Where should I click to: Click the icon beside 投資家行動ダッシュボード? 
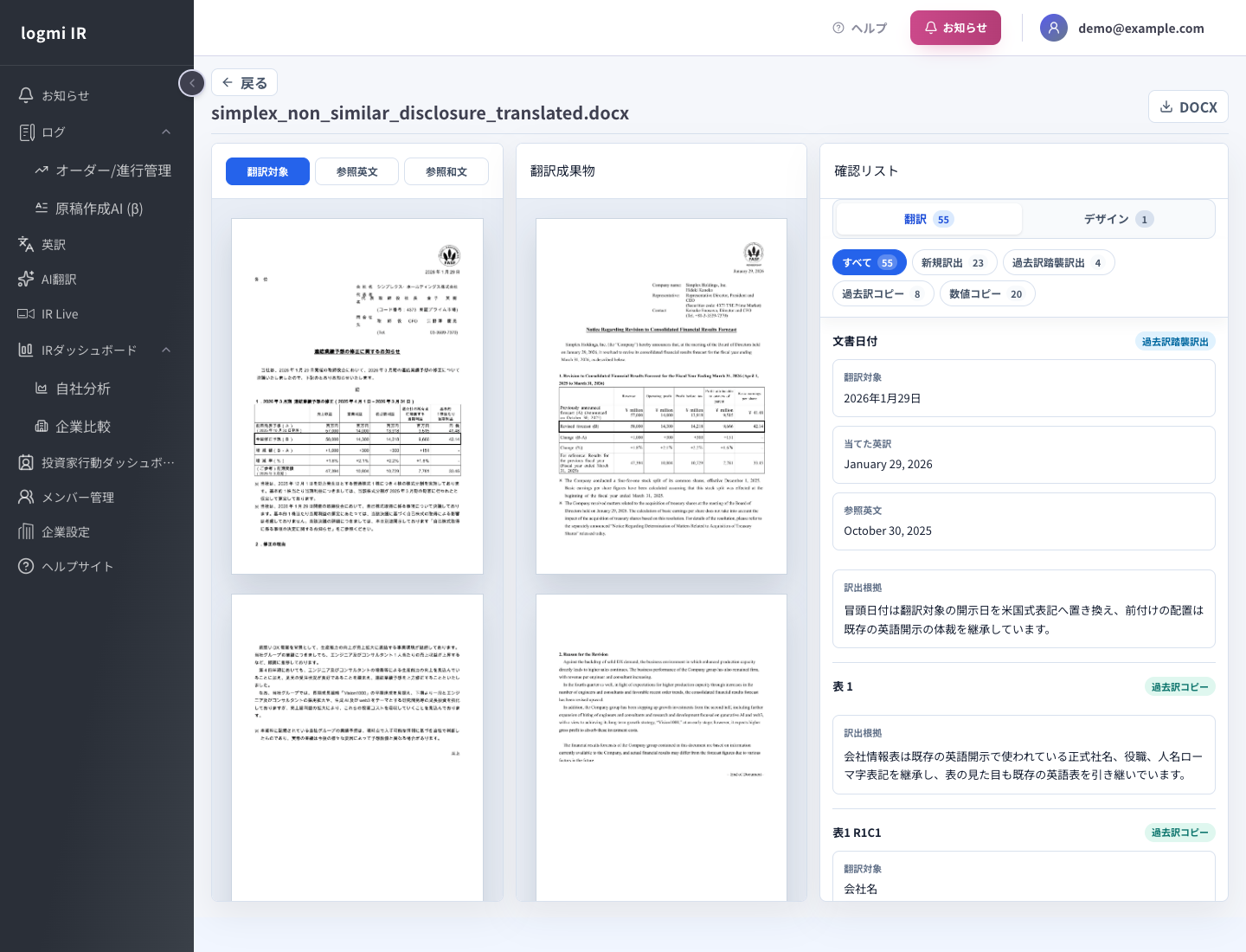26,463
